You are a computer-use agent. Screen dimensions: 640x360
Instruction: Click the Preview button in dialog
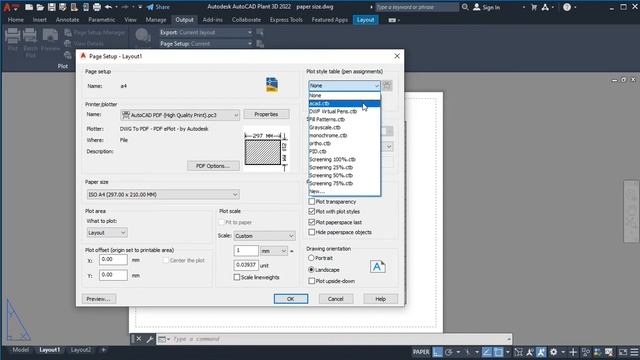(x=98, y=299)
